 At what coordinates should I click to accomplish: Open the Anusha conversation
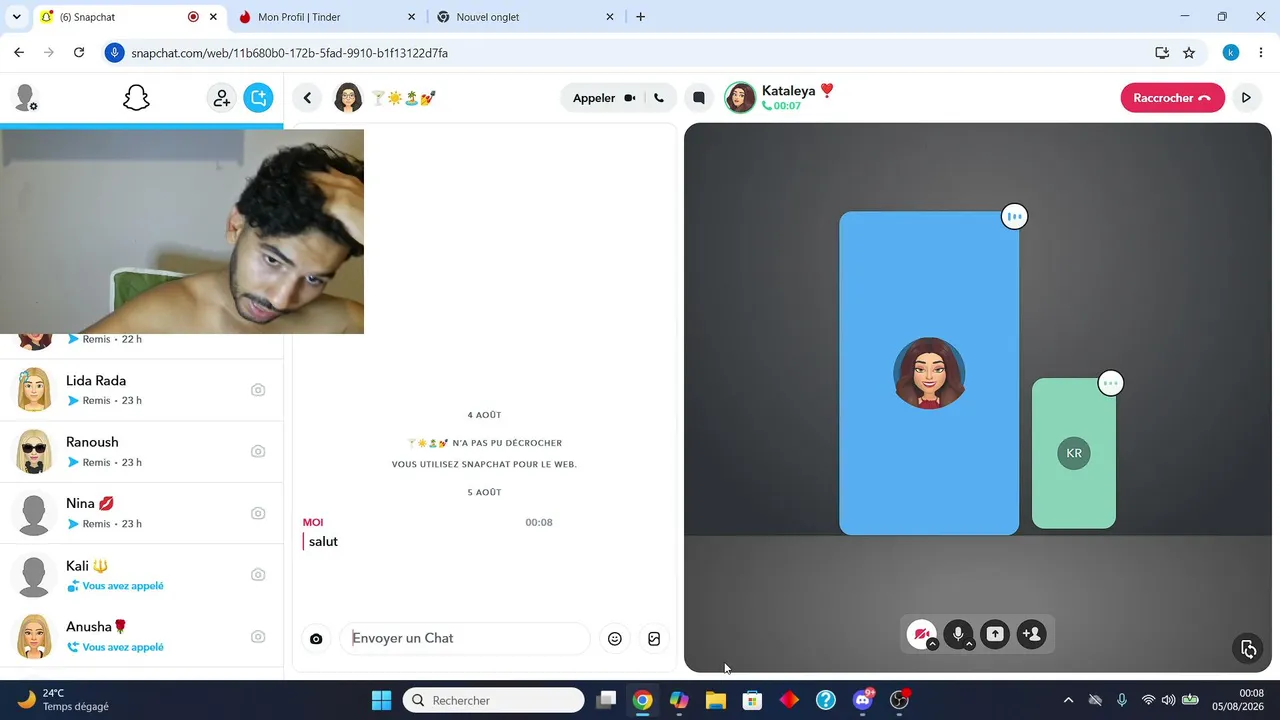(141, 636)
